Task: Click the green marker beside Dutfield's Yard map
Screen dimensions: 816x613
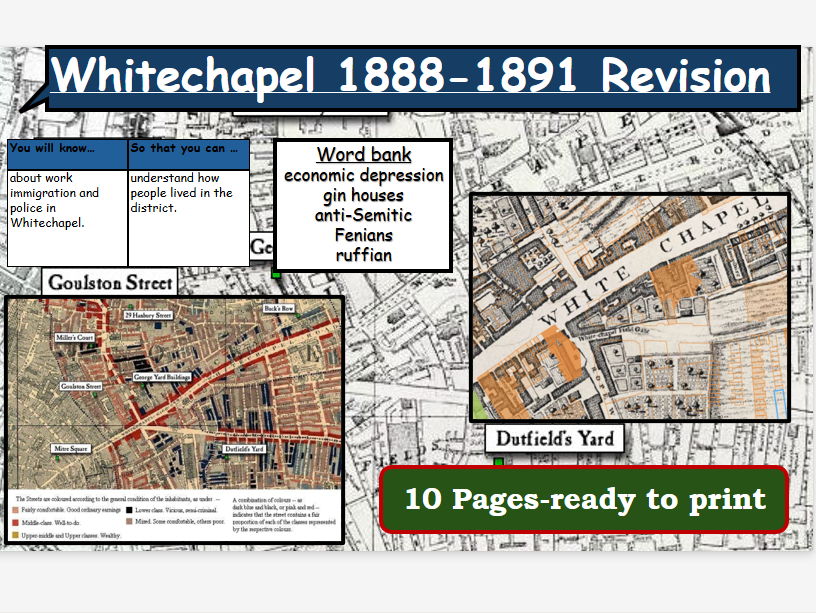Action: [497, 459]
